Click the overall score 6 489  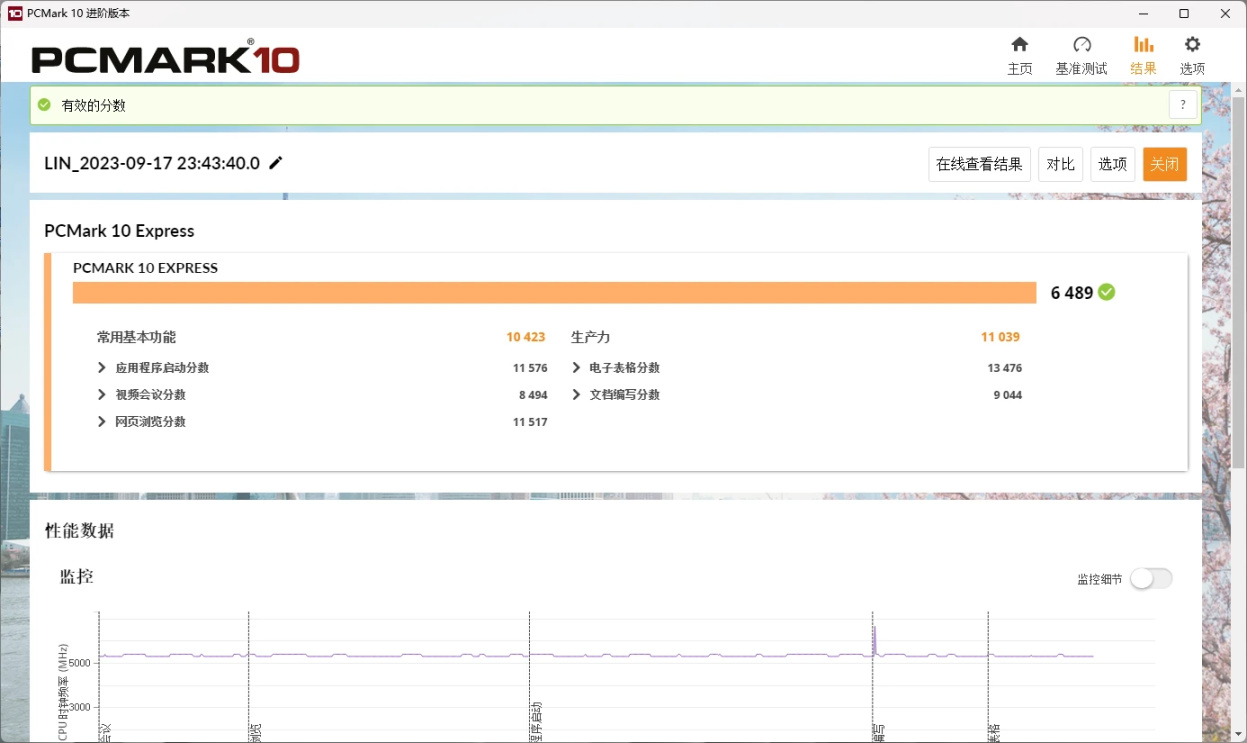[x=1071, y=293]
